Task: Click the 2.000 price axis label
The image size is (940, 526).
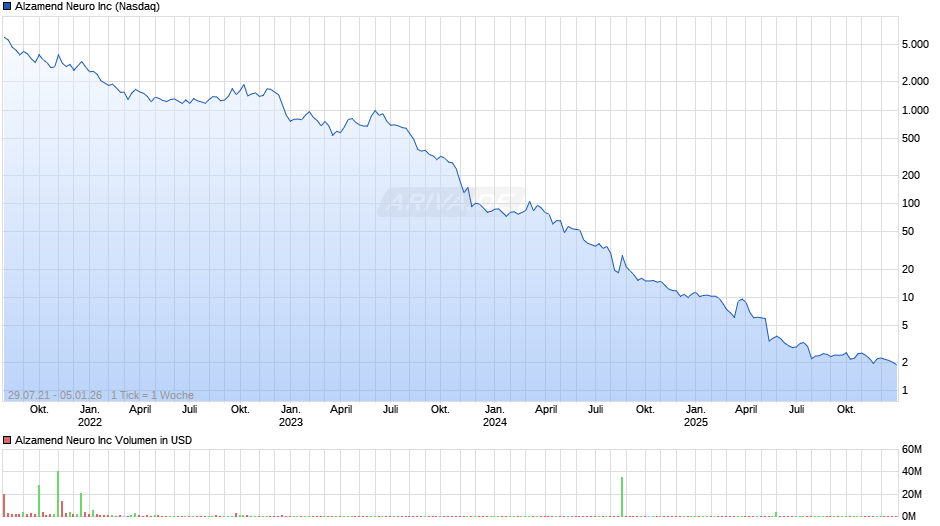Action: [915, 82]
